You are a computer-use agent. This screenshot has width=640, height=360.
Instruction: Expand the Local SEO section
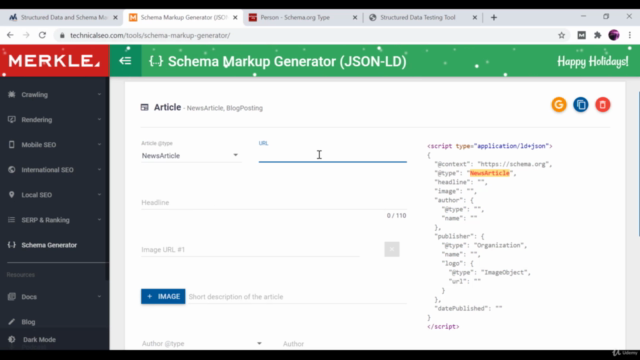[55, 195]
